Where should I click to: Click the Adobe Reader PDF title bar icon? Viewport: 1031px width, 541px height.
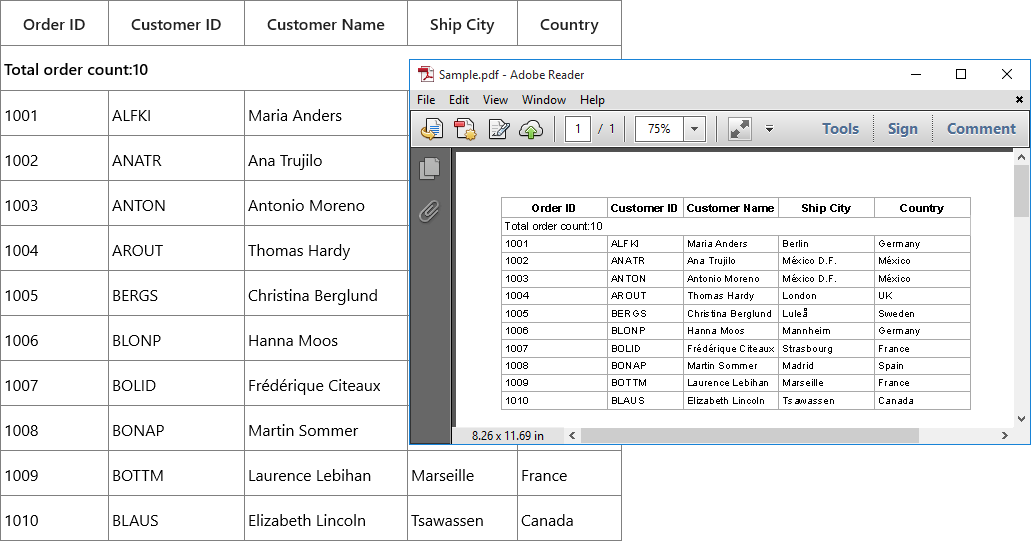(426, 74)
